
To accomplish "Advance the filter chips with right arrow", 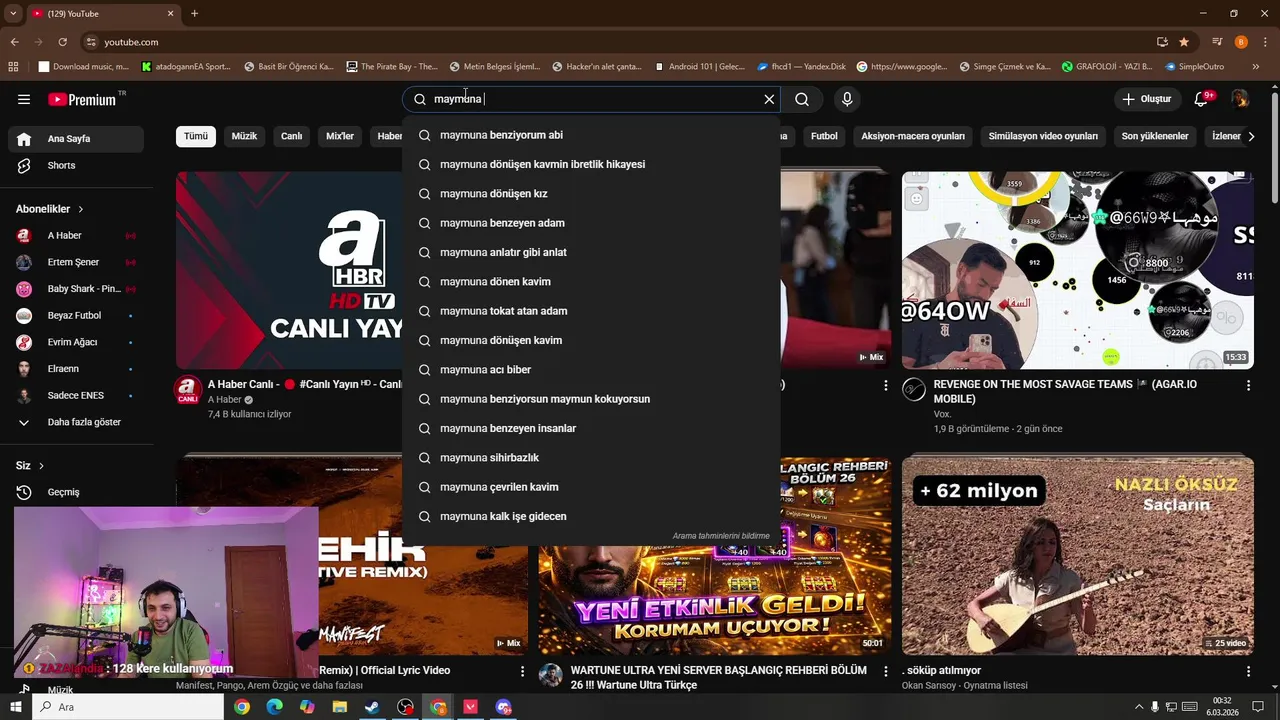I will pos(1250,136).
